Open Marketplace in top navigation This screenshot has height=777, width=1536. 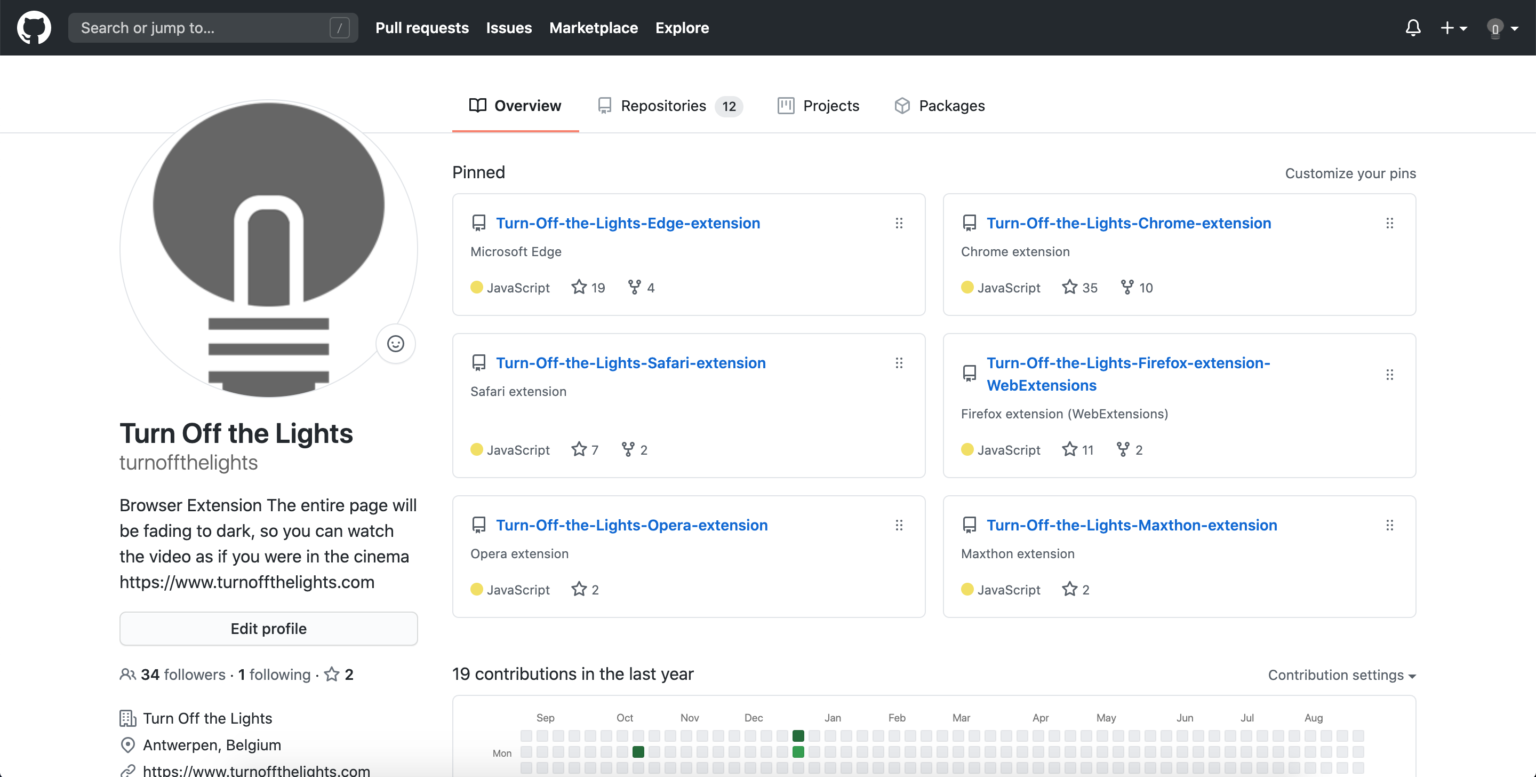click(x=593, y=28)
